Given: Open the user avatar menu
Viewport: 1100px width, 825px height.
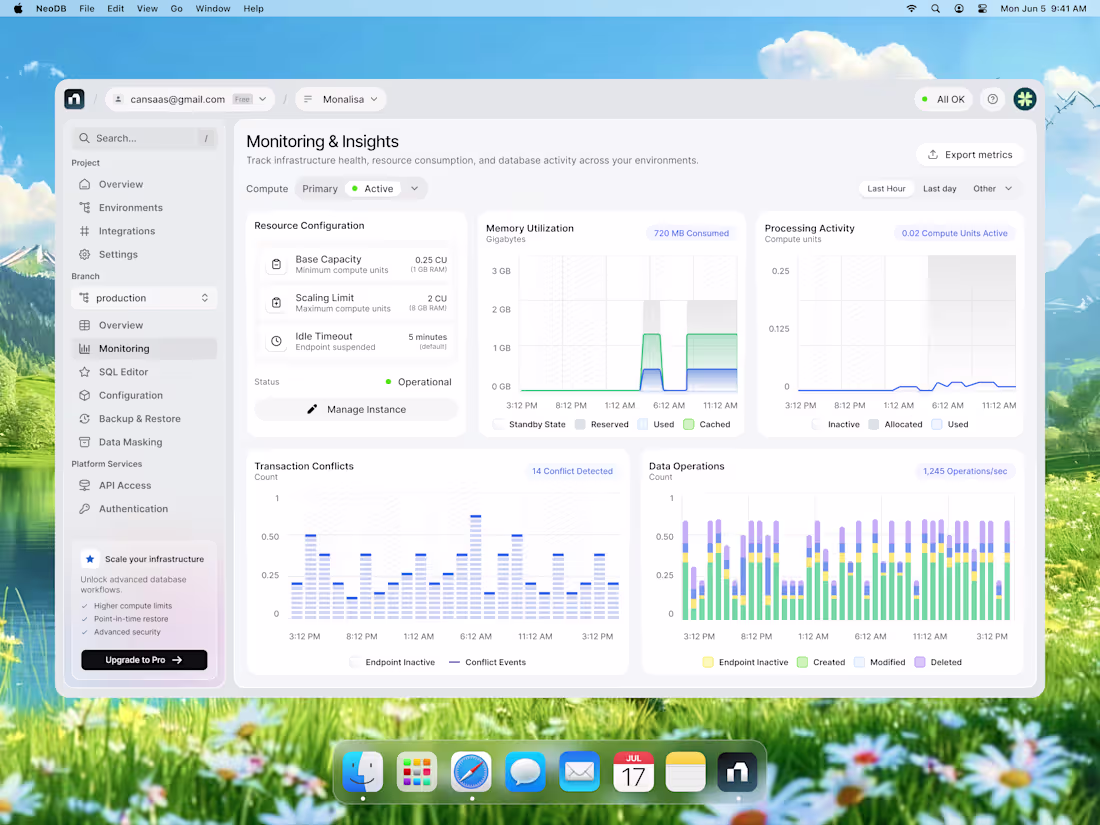Looking at the screenshot, I should (x=1024, y=99).
